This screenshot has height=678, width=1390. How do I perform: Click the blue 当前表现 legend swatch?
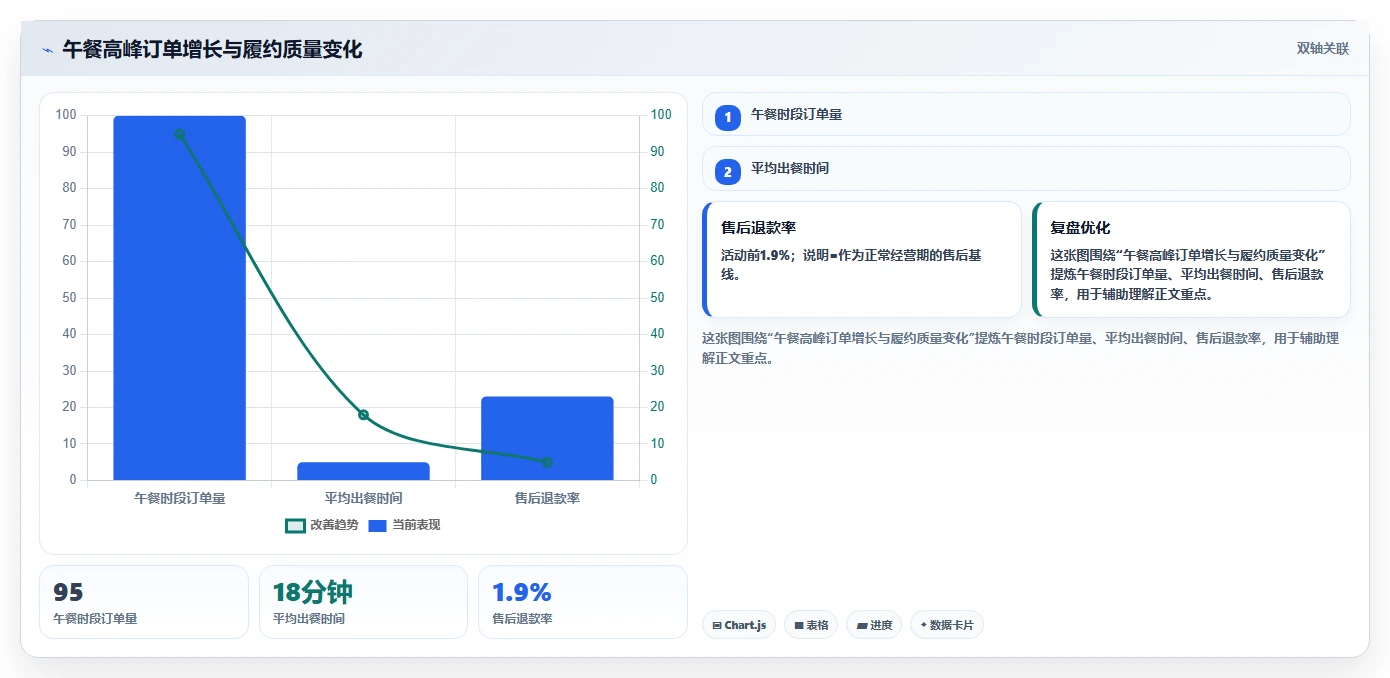coord(378,525)
